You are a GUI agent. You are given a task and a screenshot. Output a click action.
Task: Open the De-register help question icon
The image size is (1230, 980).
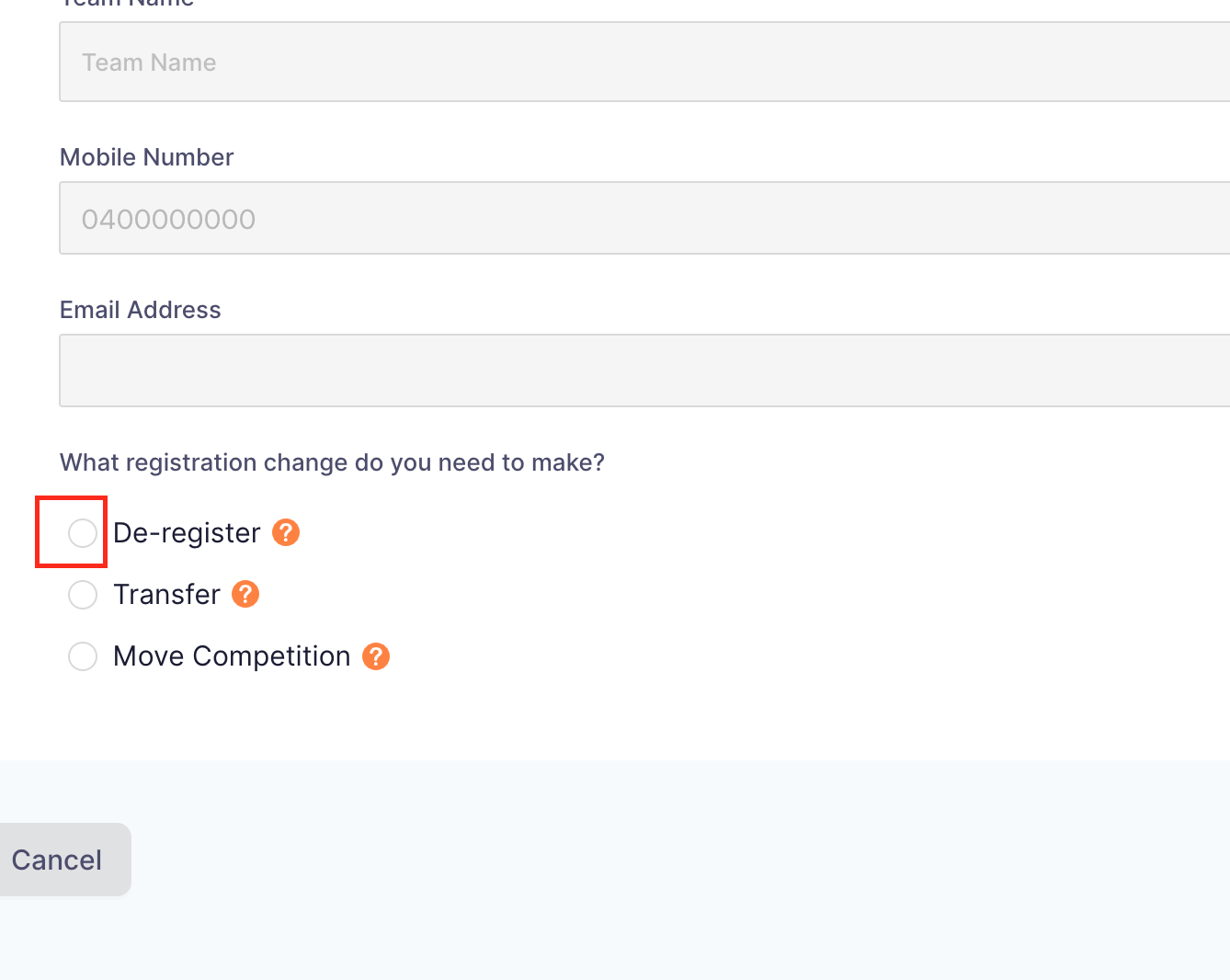(286, 532)
